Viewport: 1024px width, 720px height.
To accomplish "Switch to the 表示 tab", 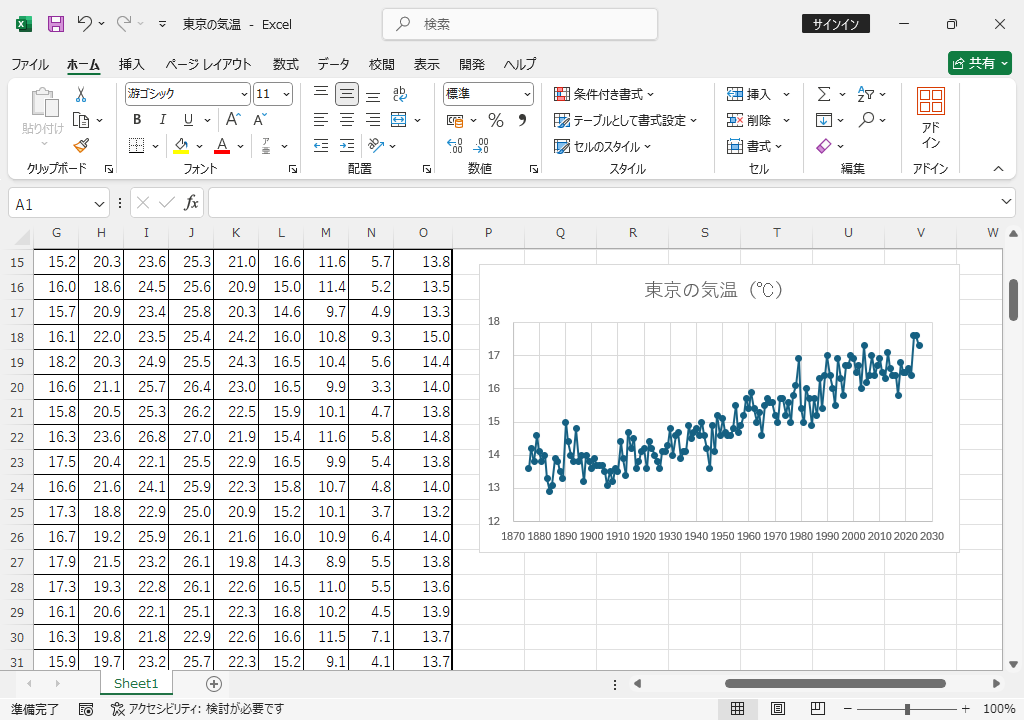I will tap(426, 64).
